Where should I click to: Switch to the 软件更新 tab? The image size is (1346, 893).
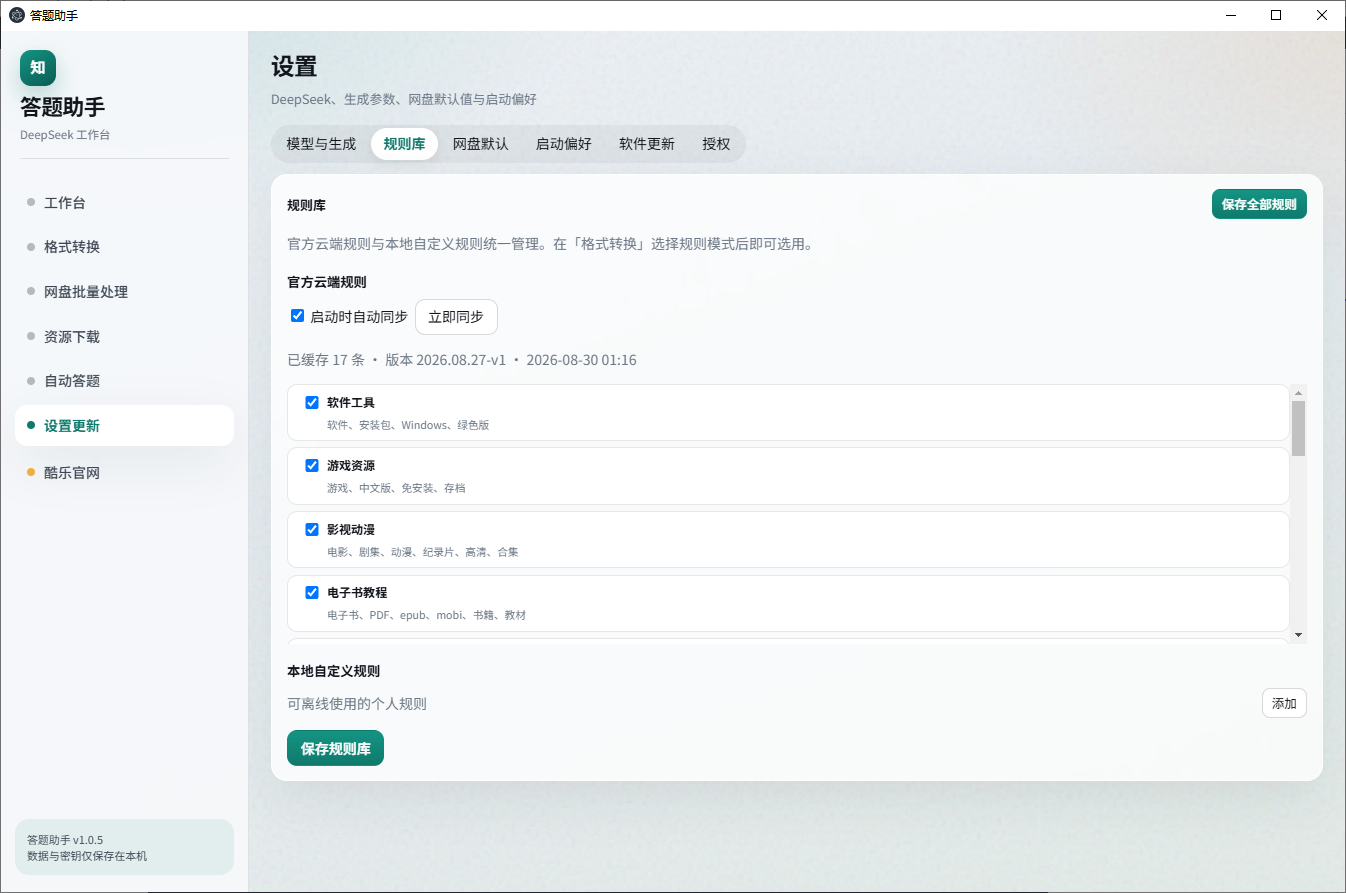coord(647,144)
